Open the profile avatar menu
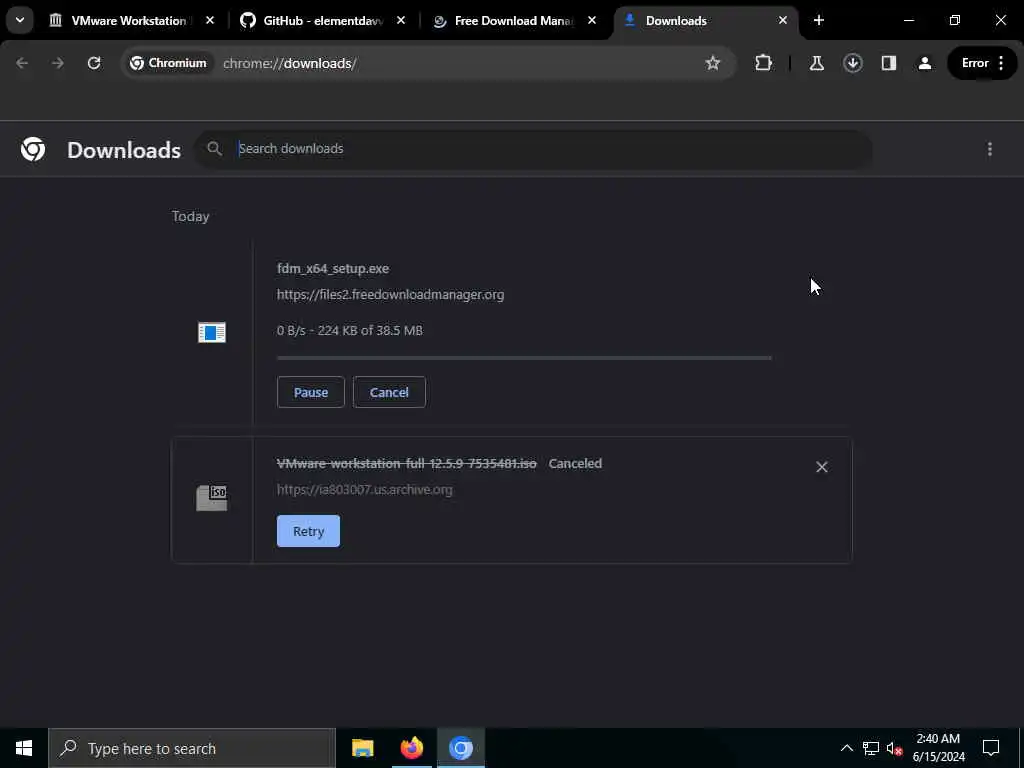1024x768 pixels. coord(925,63)
